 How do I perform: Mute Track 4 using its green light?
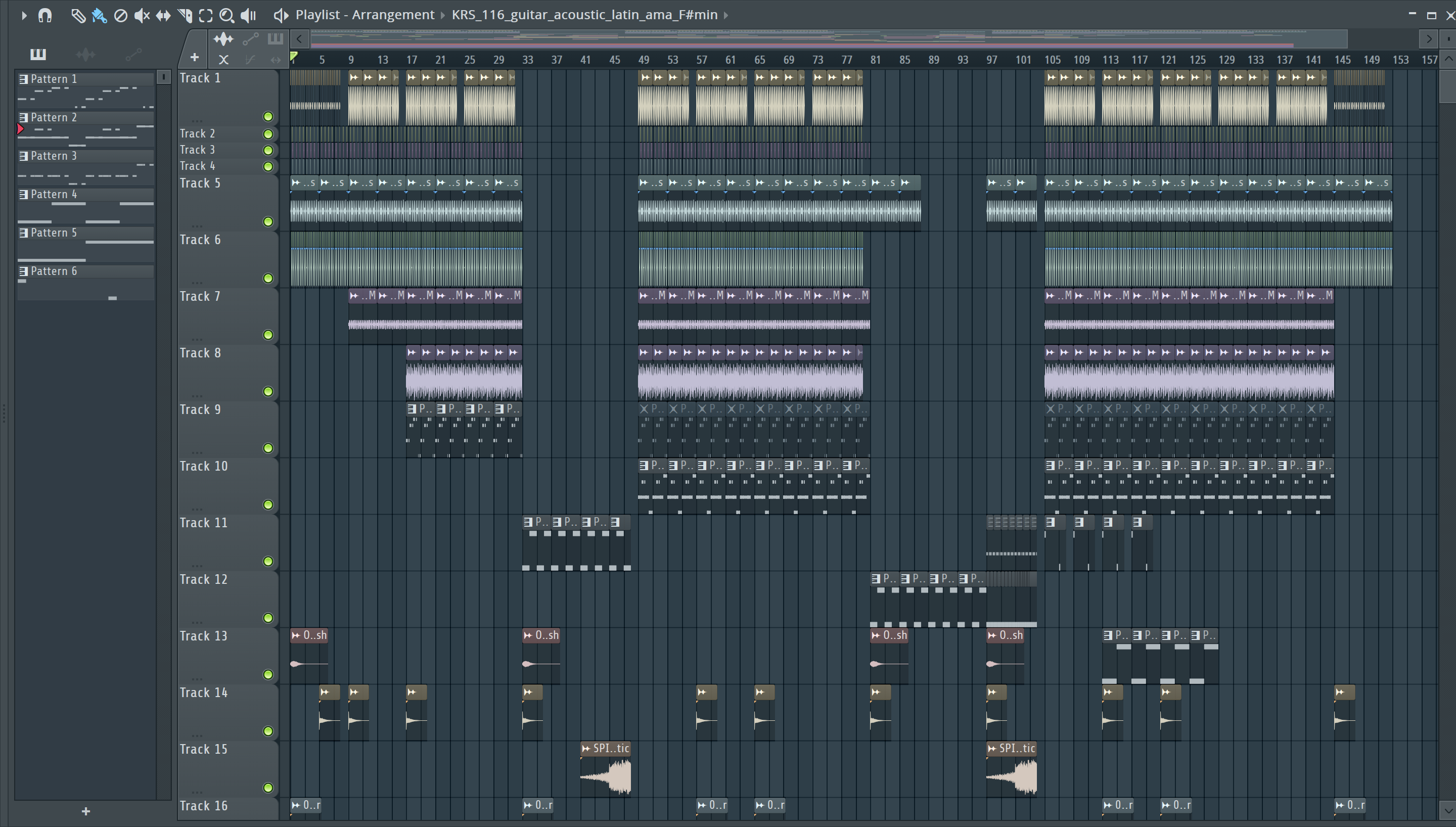[268, 166]
